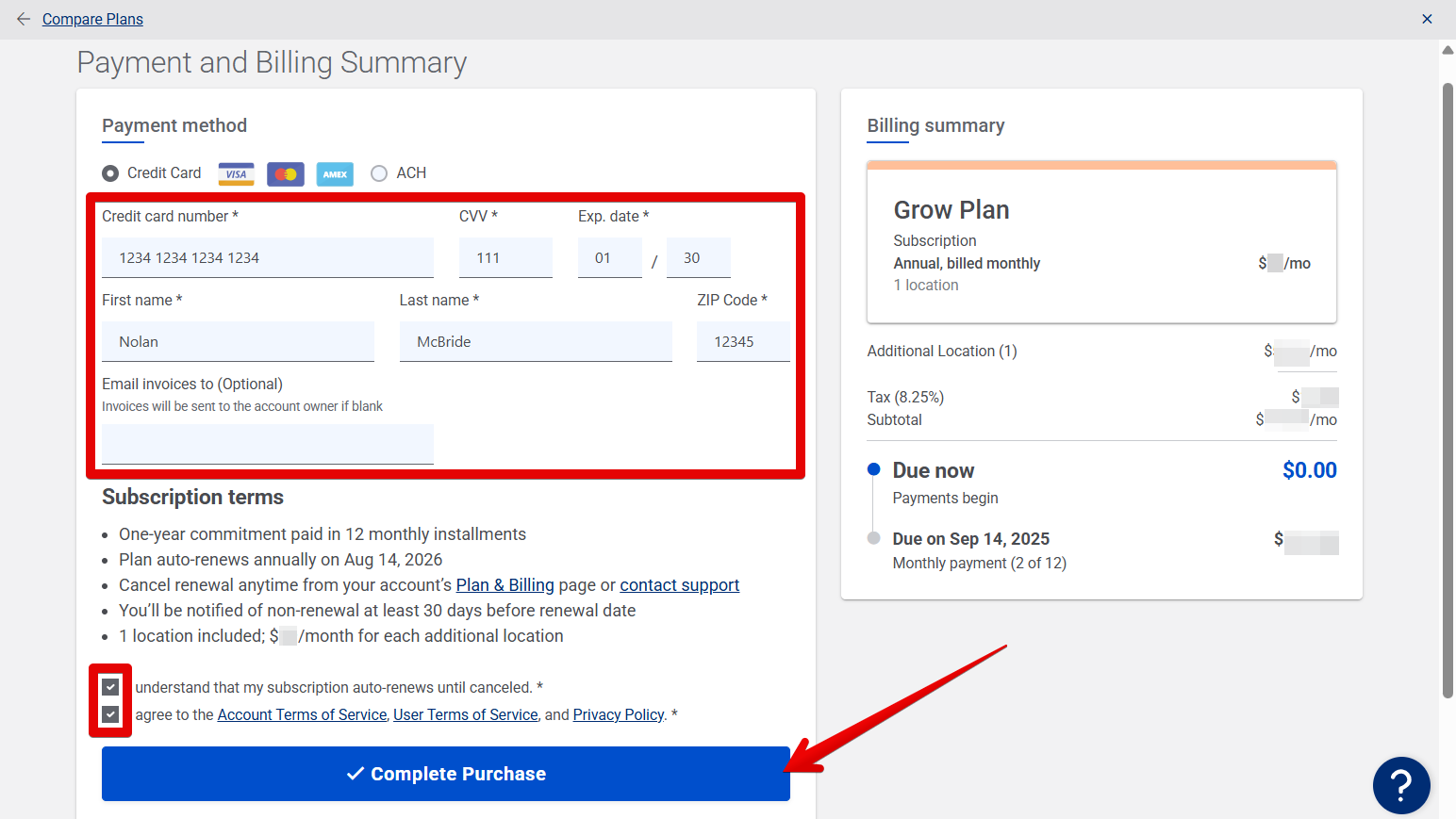Click the Complete Purchase button
This screenshot has width=1456, height=819.
point(445,773)
